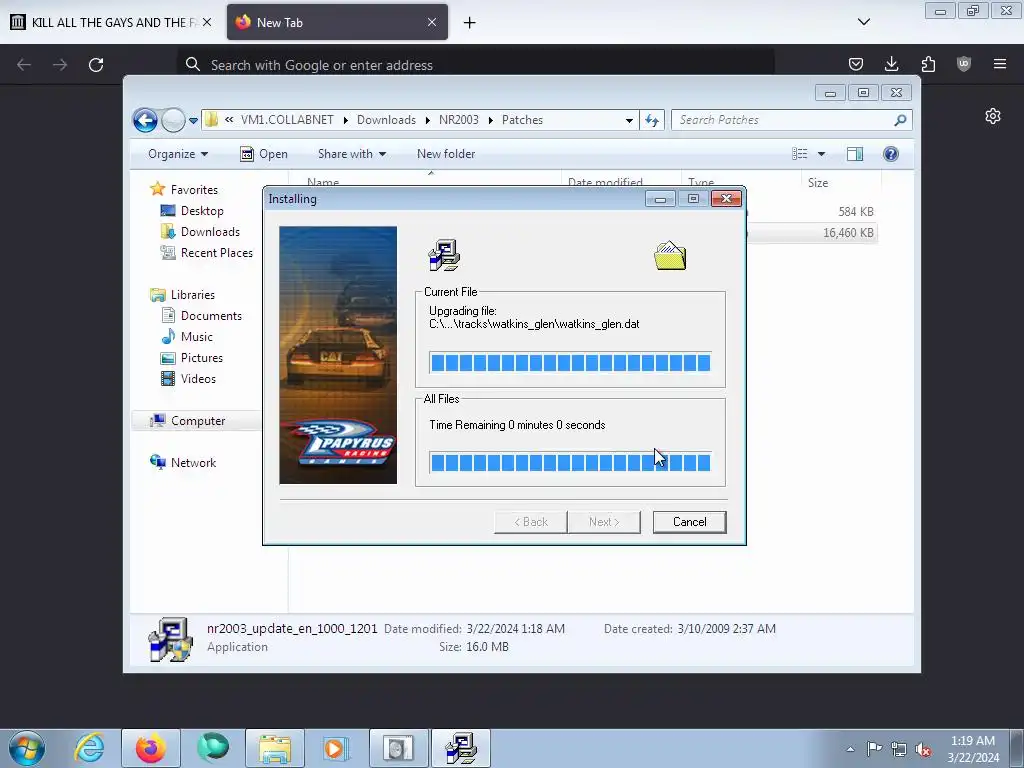The image size is (1024, 768).
Task: Open recent locations dropdown in Explorer
Action: pyautogui.click(x=193, y=121)
